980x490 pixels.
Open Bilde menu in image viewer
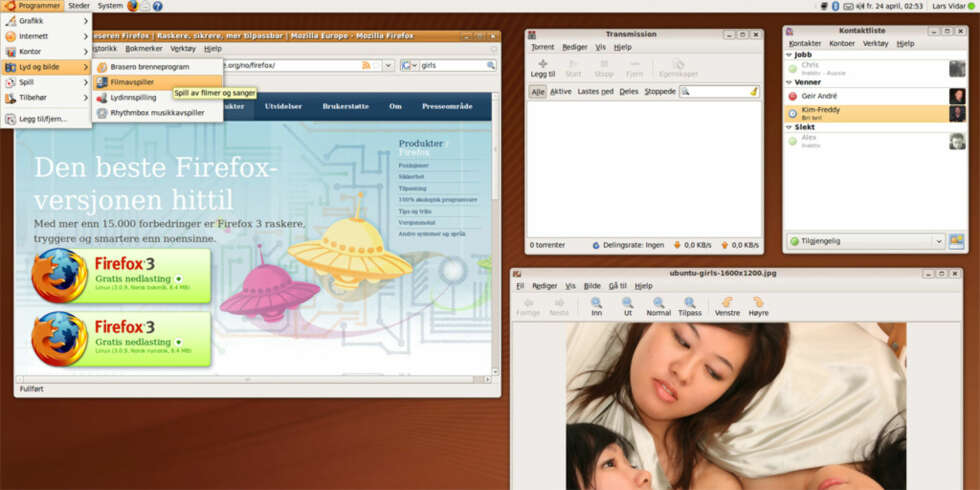point(592,286)
